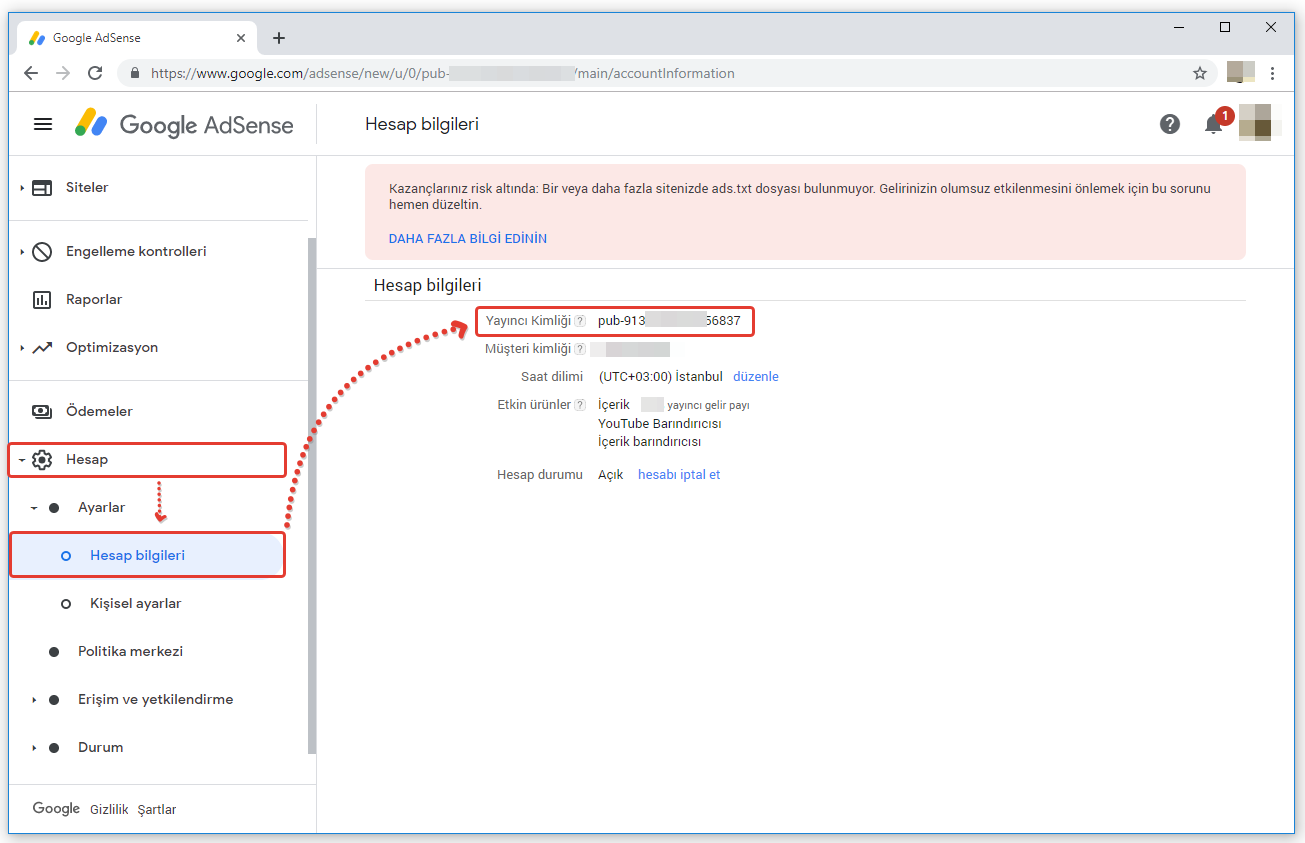1305x843 pixels.
Task: Click DAHA FAZLA BİLGİ EDİNİN link
Action: pos(467,239)
